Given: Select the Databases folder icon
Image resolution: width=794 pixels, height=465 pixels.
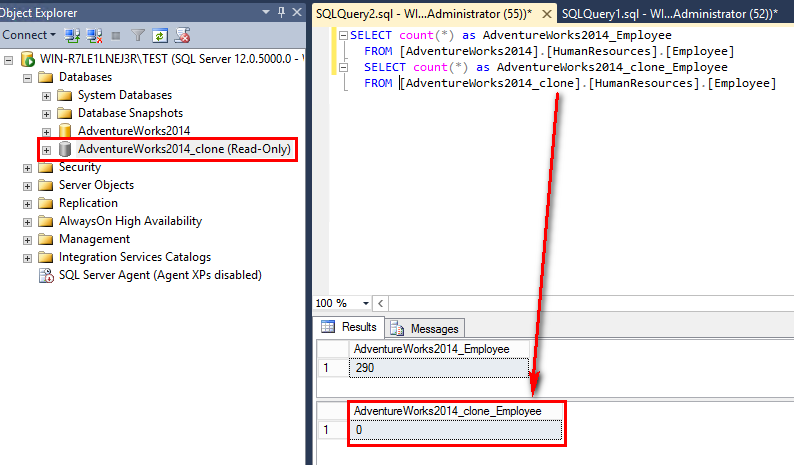Looking at the screenshot, I should pos(46,77).
